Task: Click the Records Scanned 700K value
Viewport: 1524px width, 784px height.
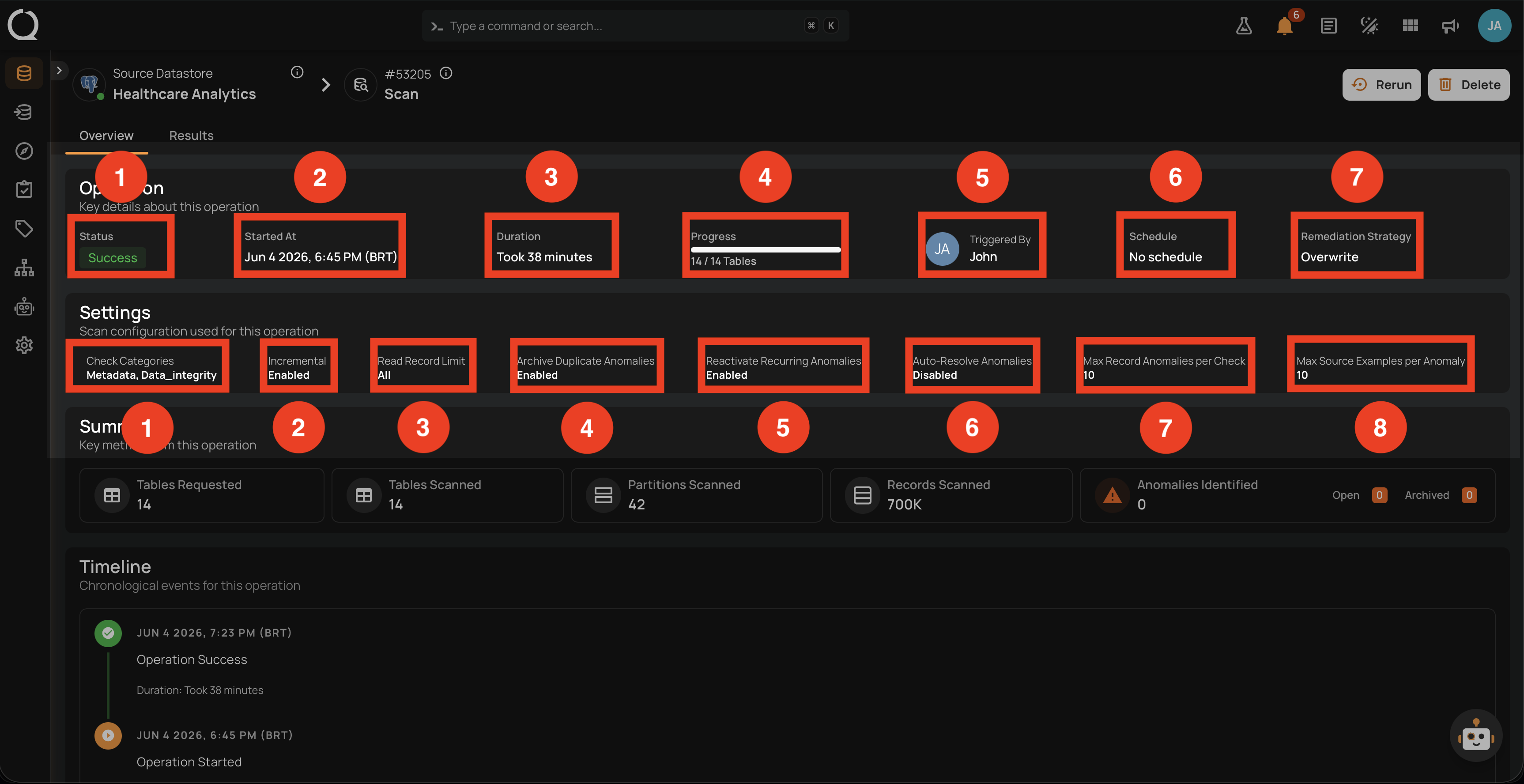Action: [904, 504]
